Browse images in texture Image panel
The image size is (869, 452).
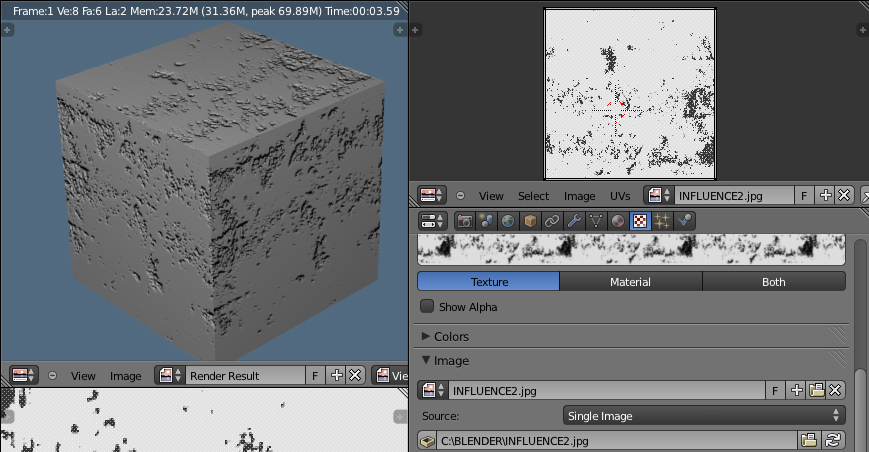coord(433,391)
